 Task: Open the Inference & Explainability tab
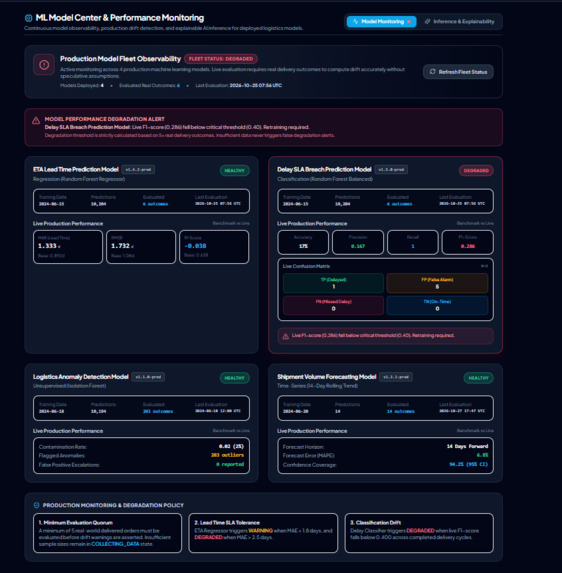(460, 22)
